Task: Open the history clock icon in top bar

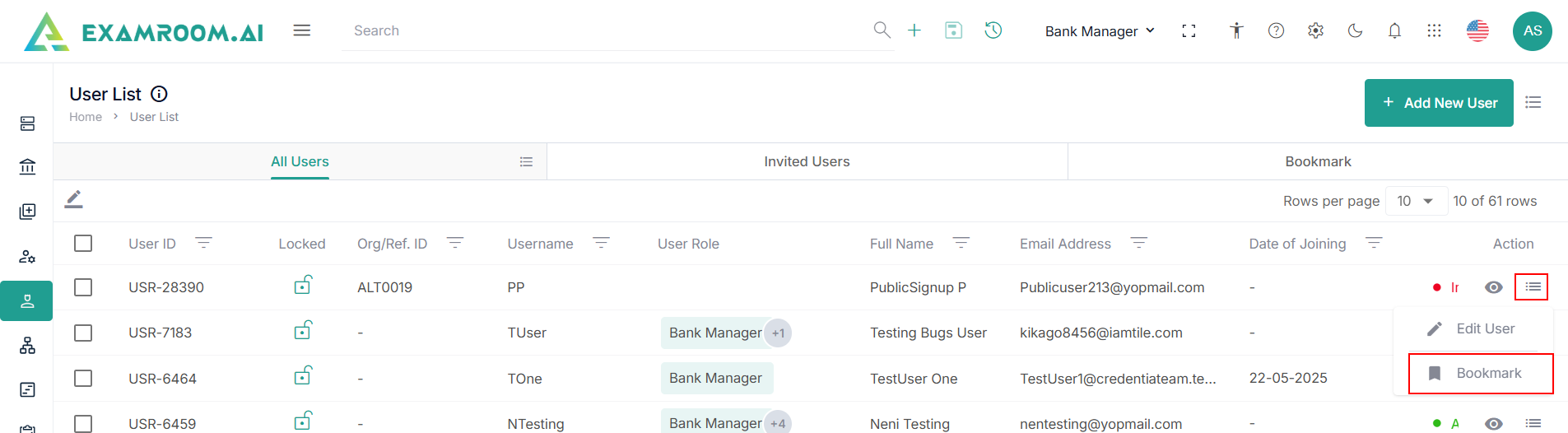Action: 993,30
